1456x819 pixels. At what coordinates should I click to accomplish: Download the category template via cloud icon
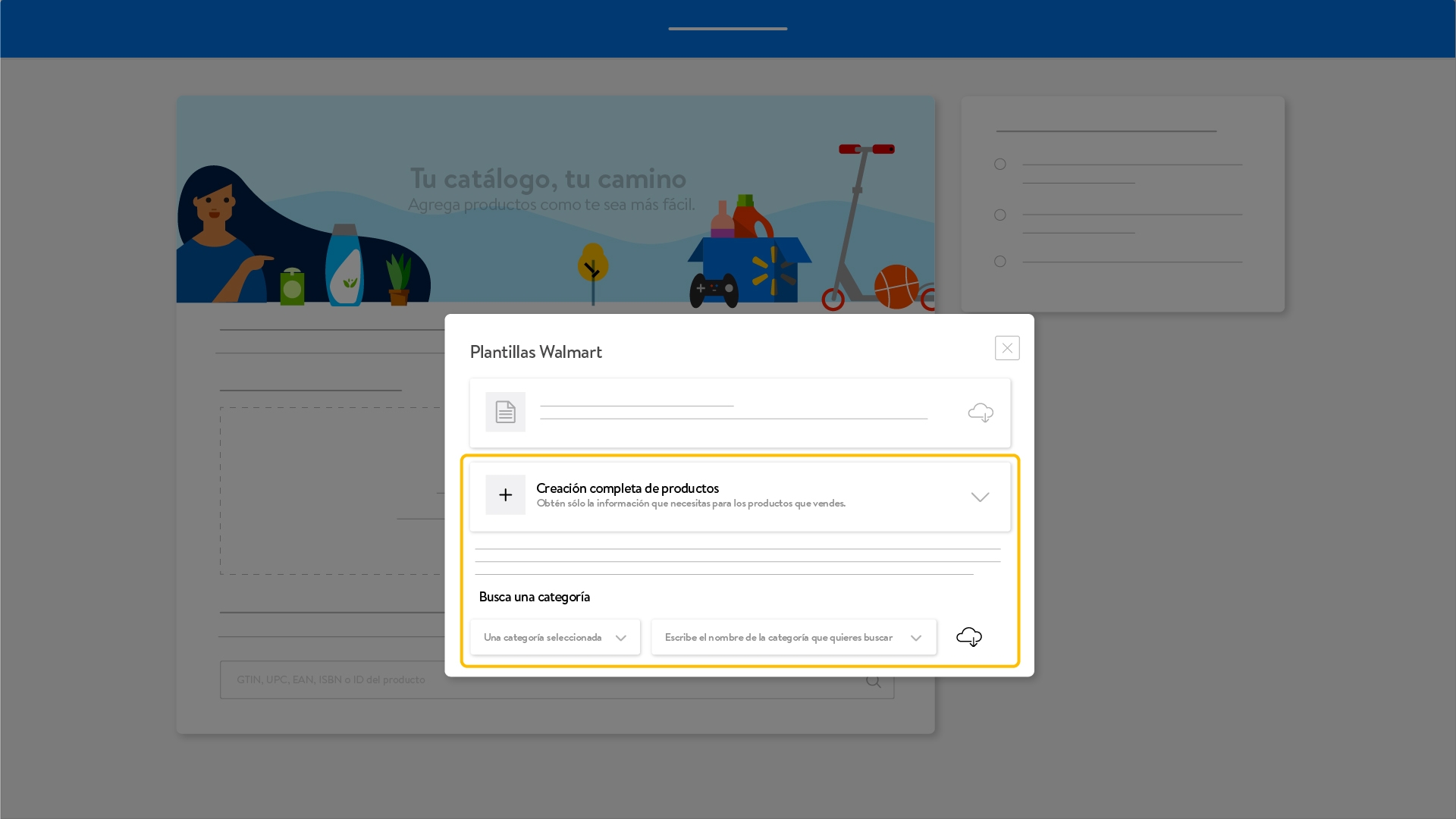pyautogui.click(x=969, y=637)
